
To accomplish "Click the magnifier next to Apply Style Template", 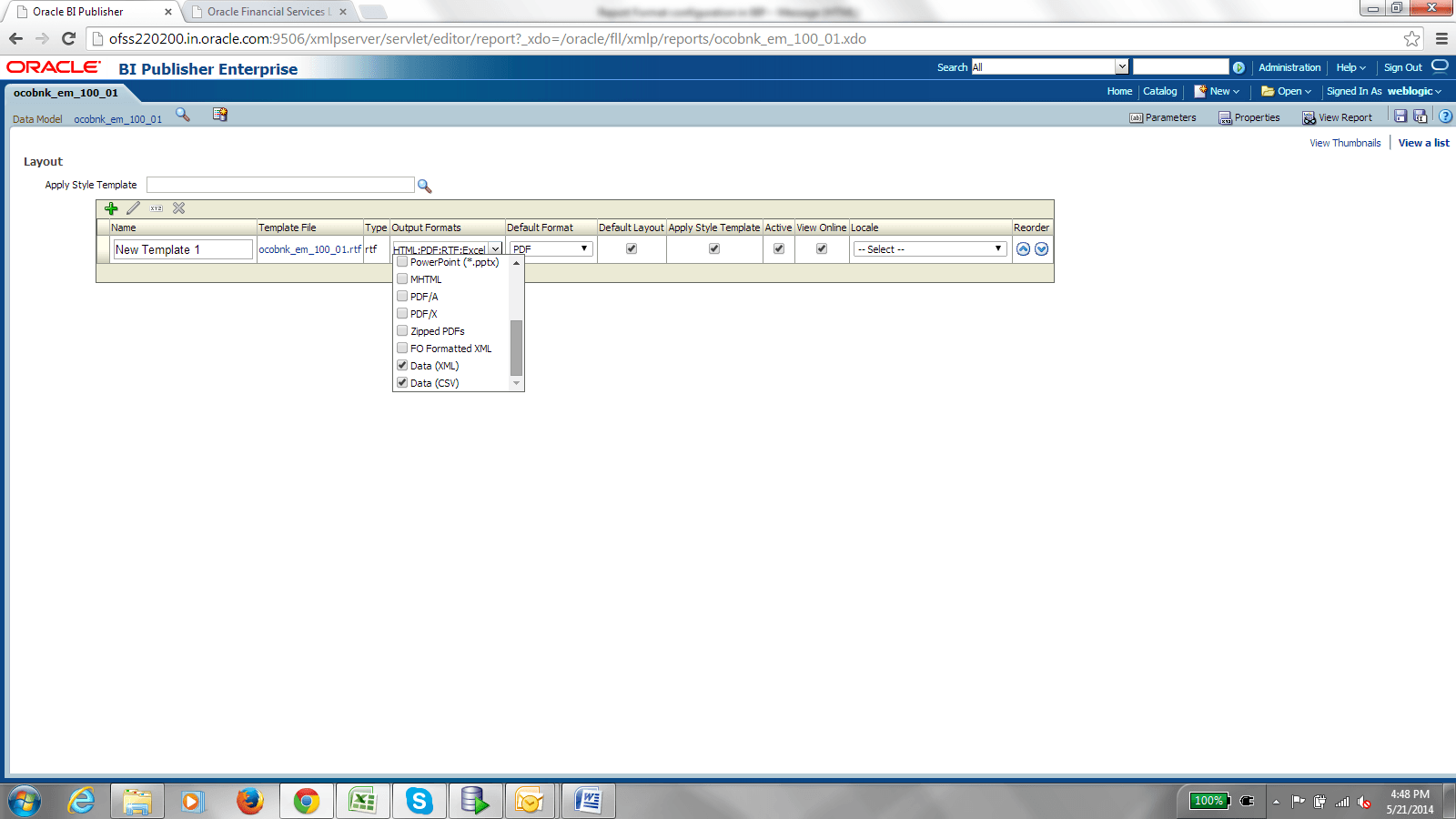I will (x=424, y=186).
